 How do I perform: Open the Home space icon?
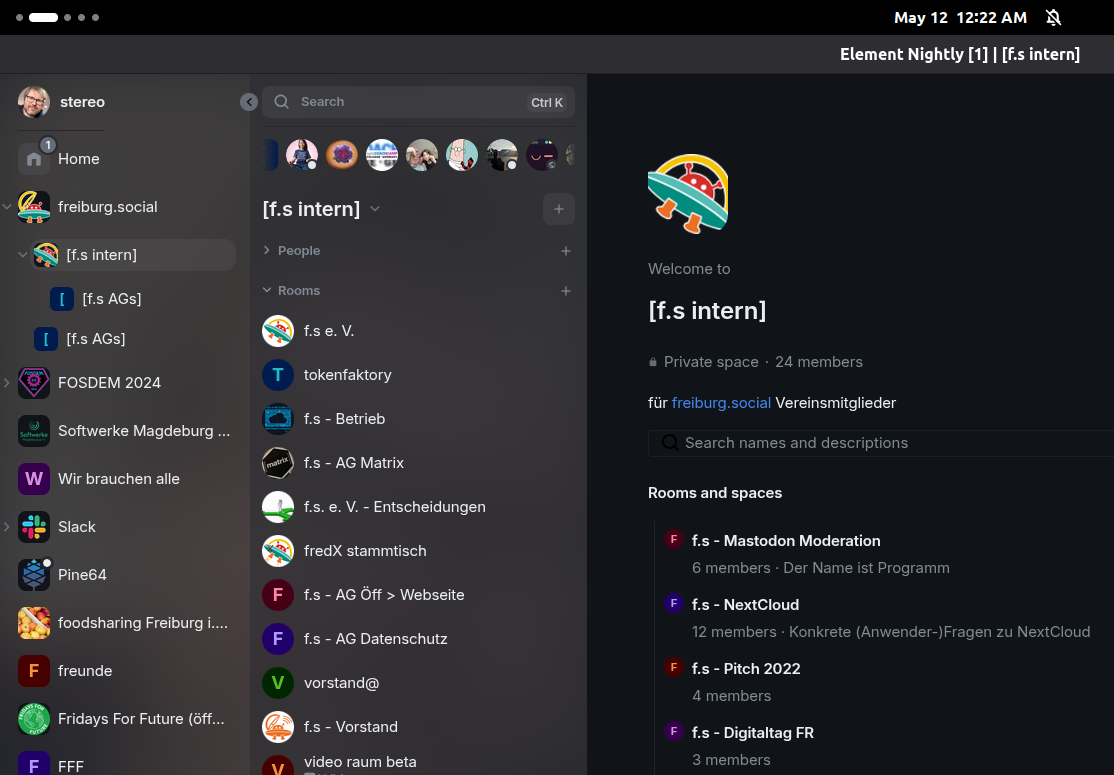[x=34, y=159]
